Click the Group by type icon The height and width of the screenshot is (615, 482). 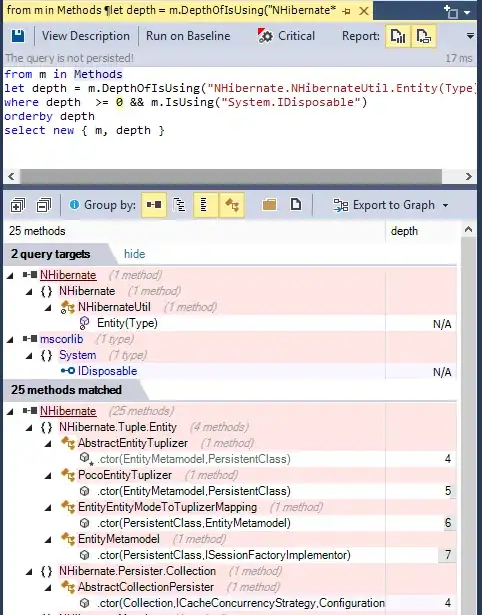232,205
